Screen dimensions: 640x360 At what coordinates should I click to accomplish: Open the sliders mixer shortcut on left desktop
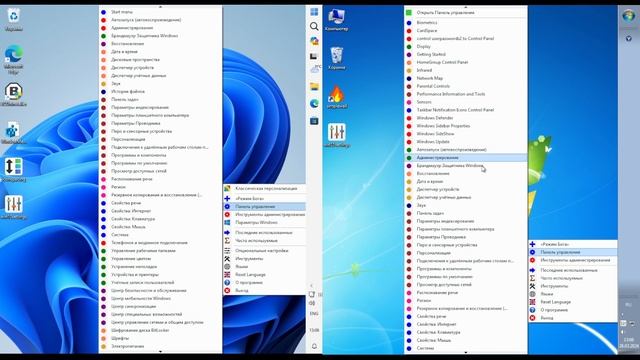click(13, 207)
